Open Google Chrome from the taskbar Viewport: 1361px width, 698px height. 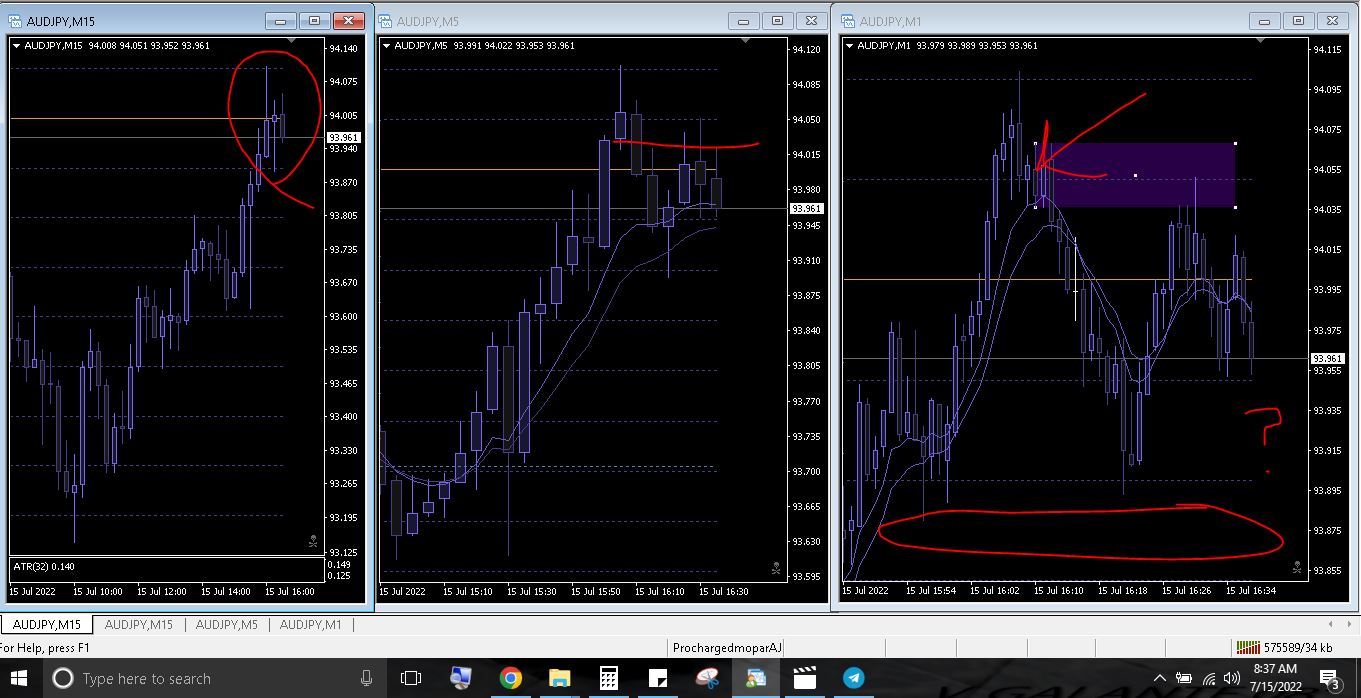coord(510,678)
